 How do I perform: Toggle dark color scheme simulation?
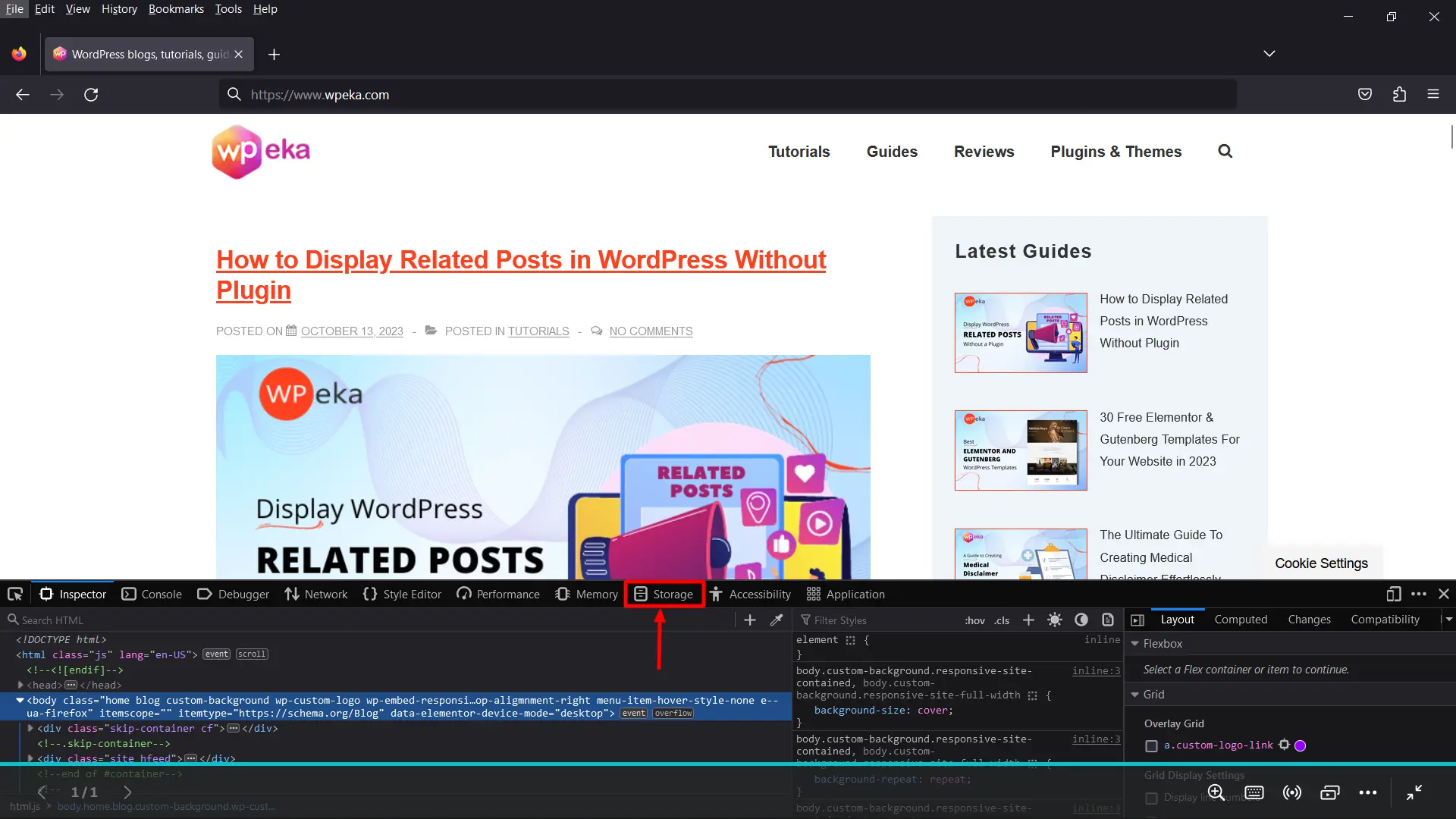1081,620
